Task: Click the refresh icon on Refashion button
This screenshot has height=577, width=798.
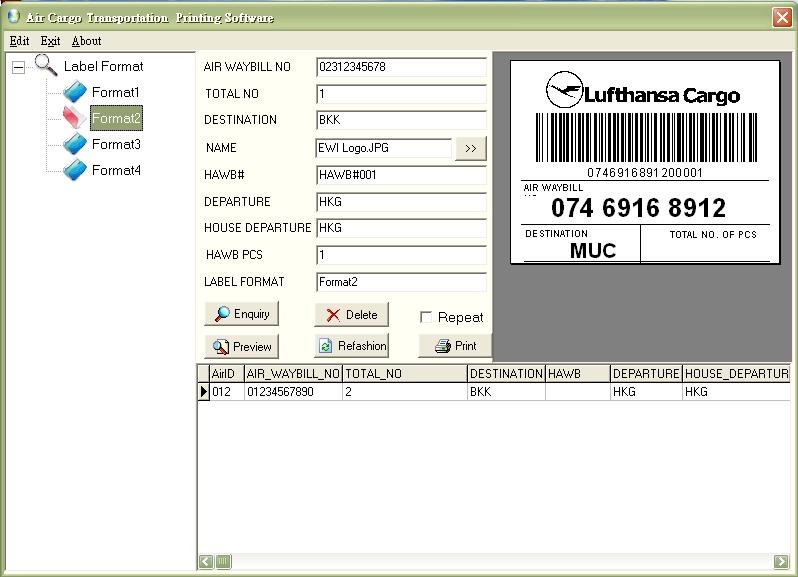Action: pyautogui.click(x=325, y=346)
